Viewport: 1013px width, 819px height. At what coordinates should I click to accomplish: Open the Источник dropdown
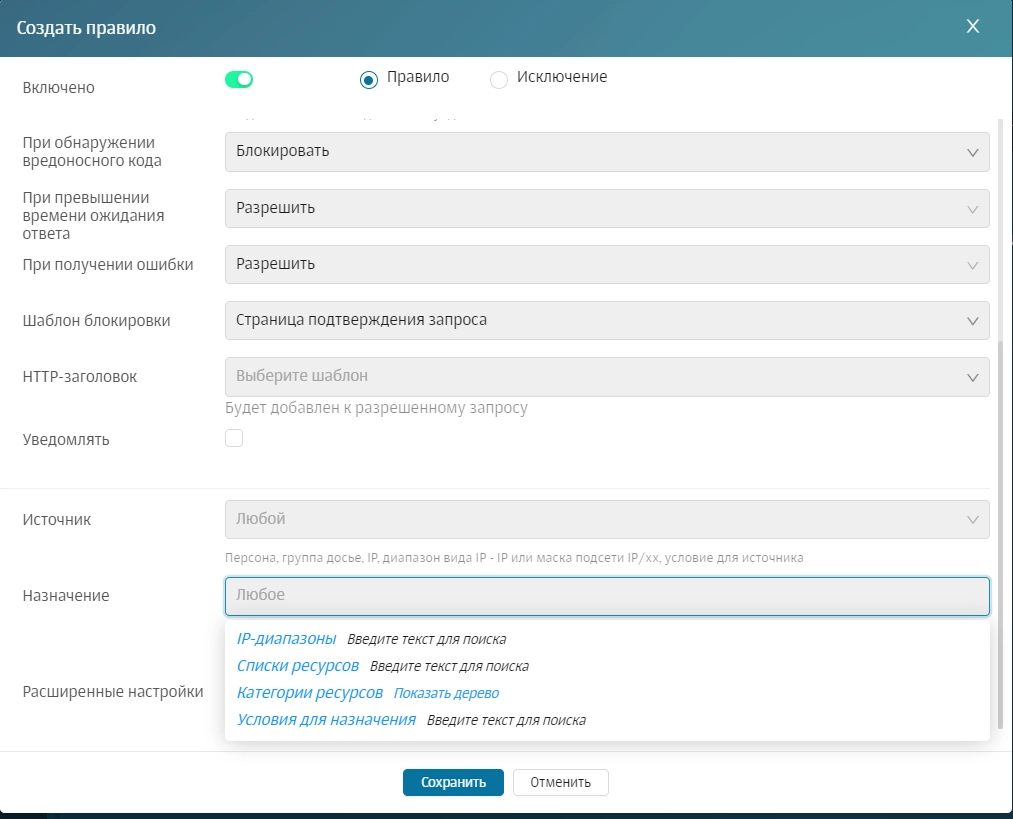click(x=607, y=519)
